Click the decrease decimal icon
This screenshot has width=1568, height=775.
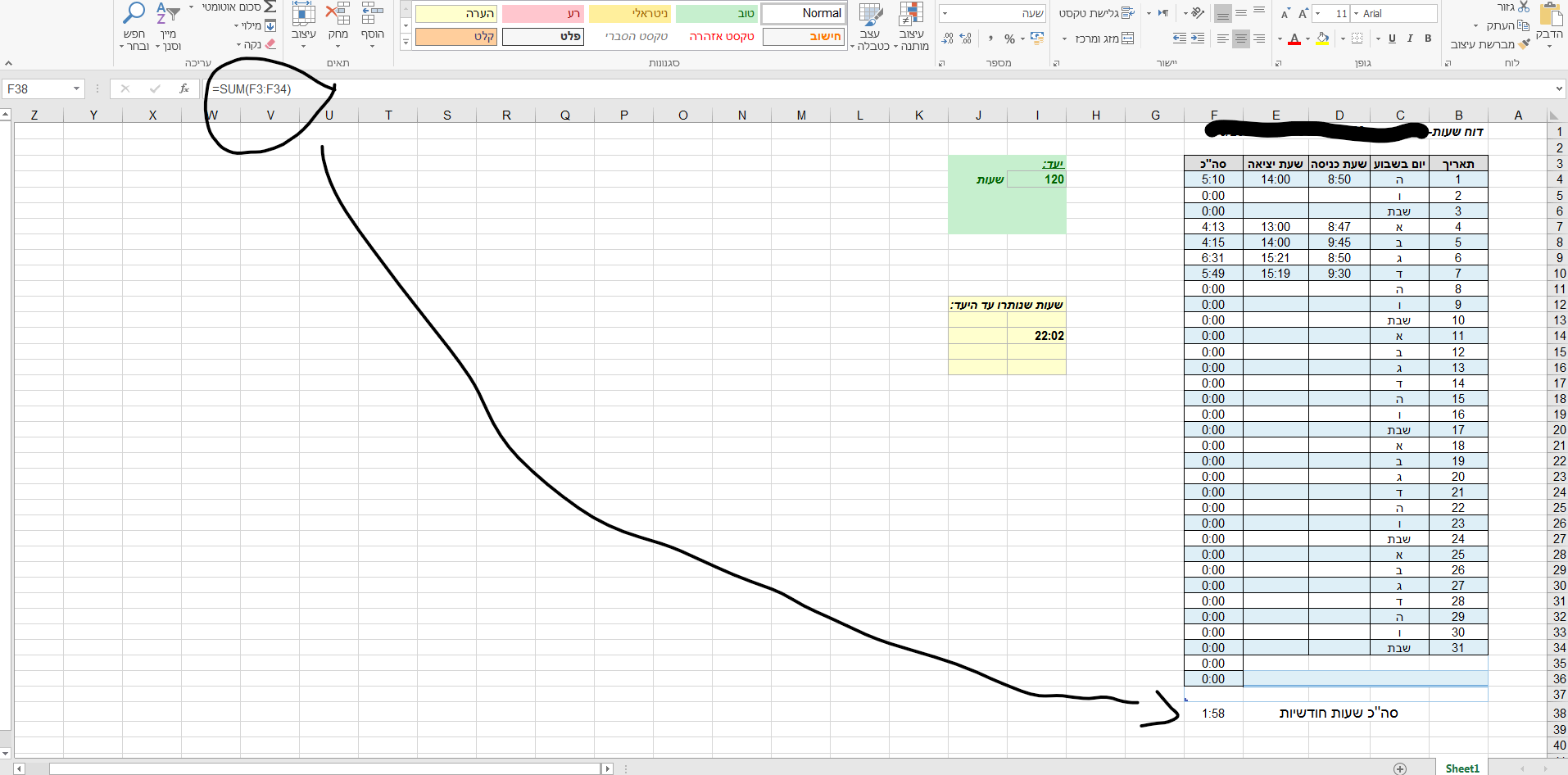click(948, 39)
